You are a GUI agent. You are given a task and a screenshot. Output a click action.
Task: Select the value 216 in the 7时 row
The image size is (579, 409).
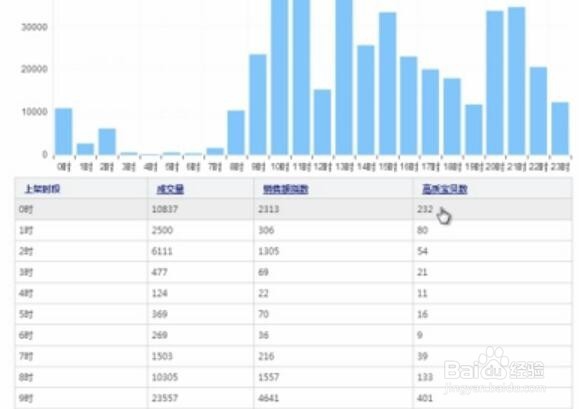pyautogui.click(x=266, y=356)
